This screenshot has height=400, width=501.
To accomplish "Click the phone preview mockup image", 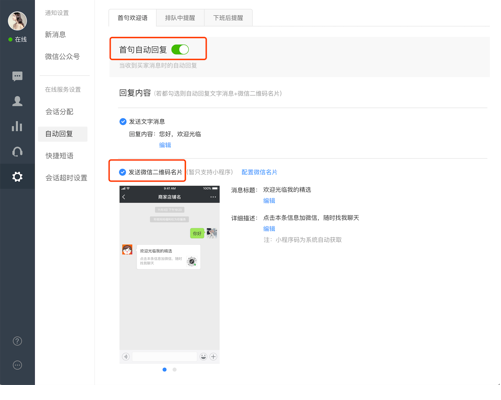I will [x=169, y=275].
